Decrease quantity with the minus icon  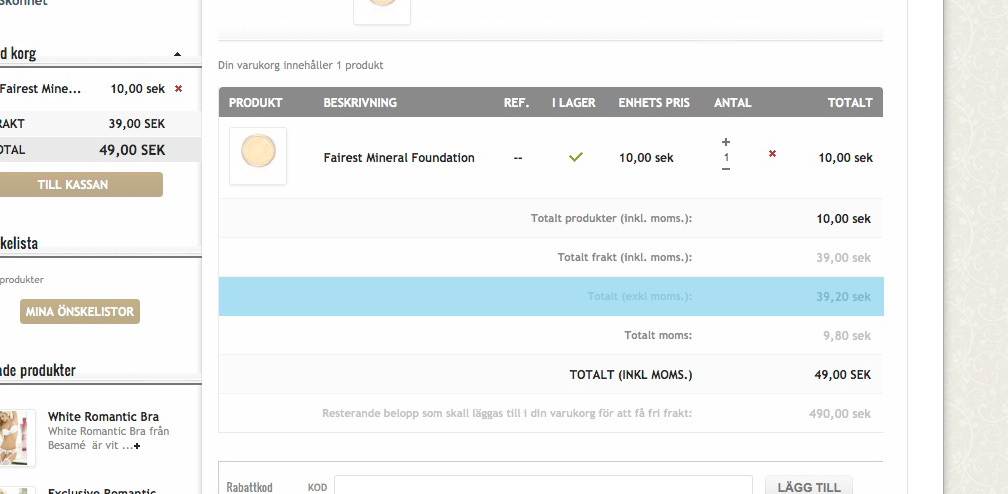(x=726, y=169)
